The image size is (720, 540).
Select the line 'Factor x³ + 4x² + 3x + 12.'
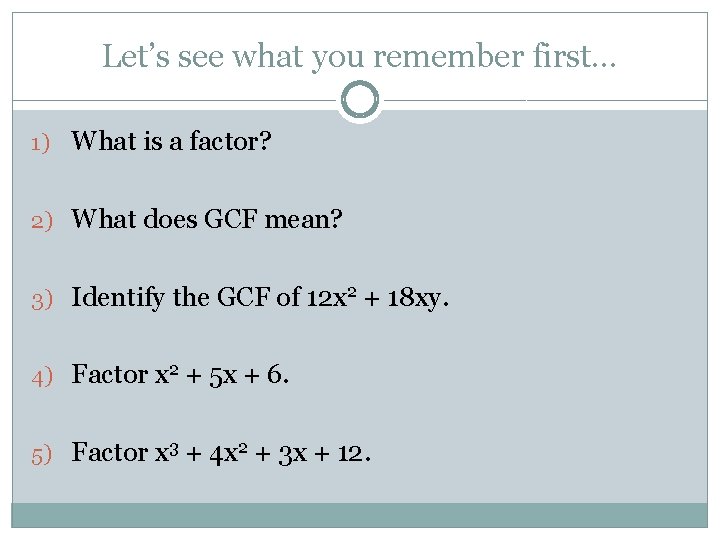point(221,453)
